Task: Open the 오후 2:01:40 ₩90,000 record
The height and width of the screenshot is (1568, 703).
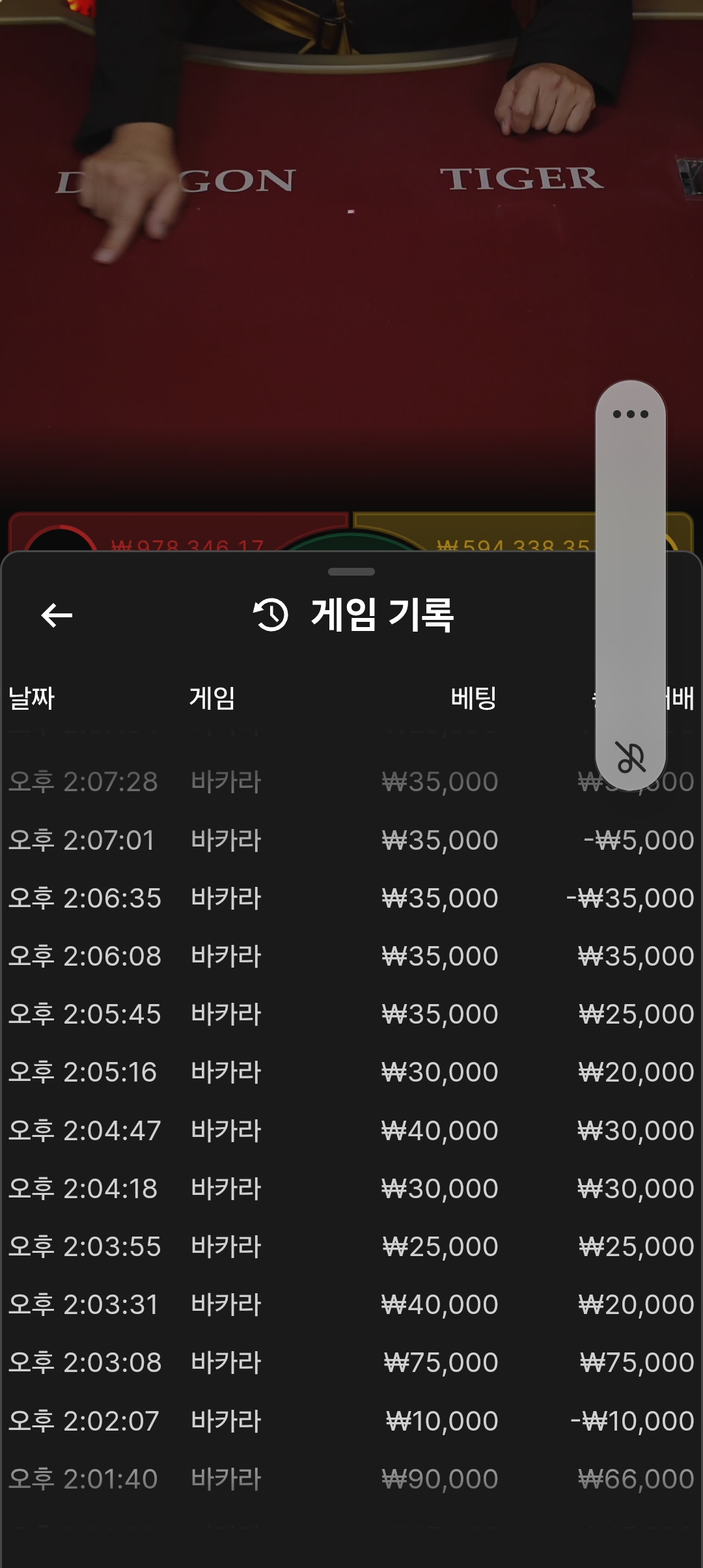Action: (x=351, y=1479)
